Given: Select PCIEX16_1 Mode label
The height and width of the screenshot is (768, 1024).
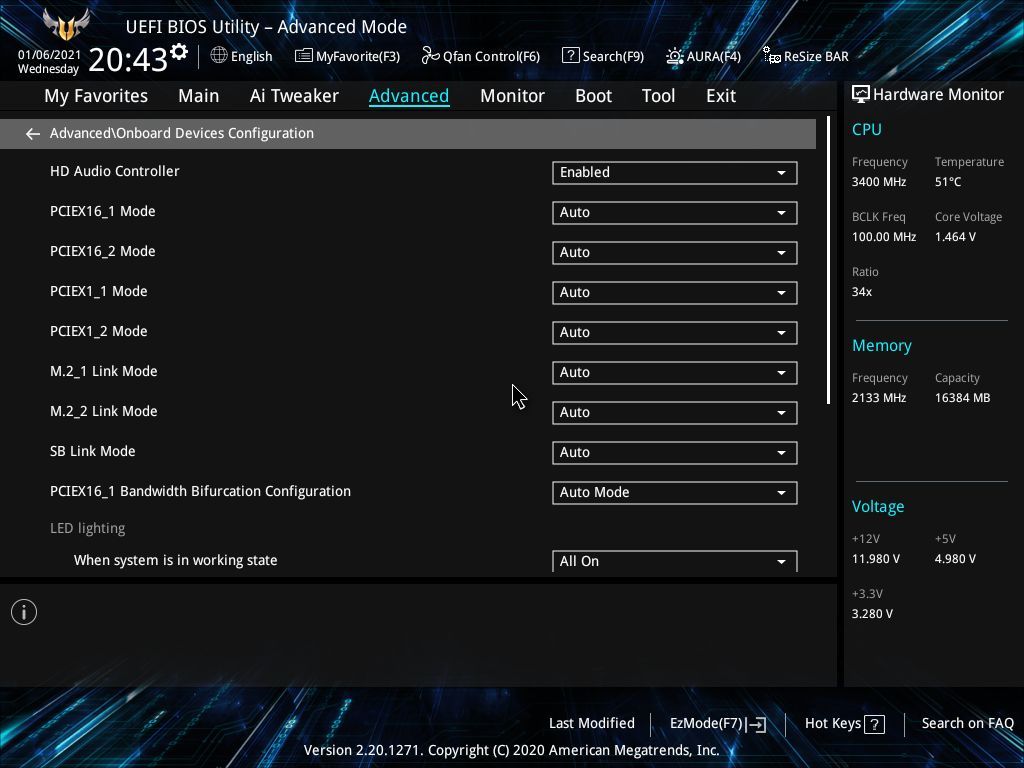Looking at the screenshot, I should (103, 212).
